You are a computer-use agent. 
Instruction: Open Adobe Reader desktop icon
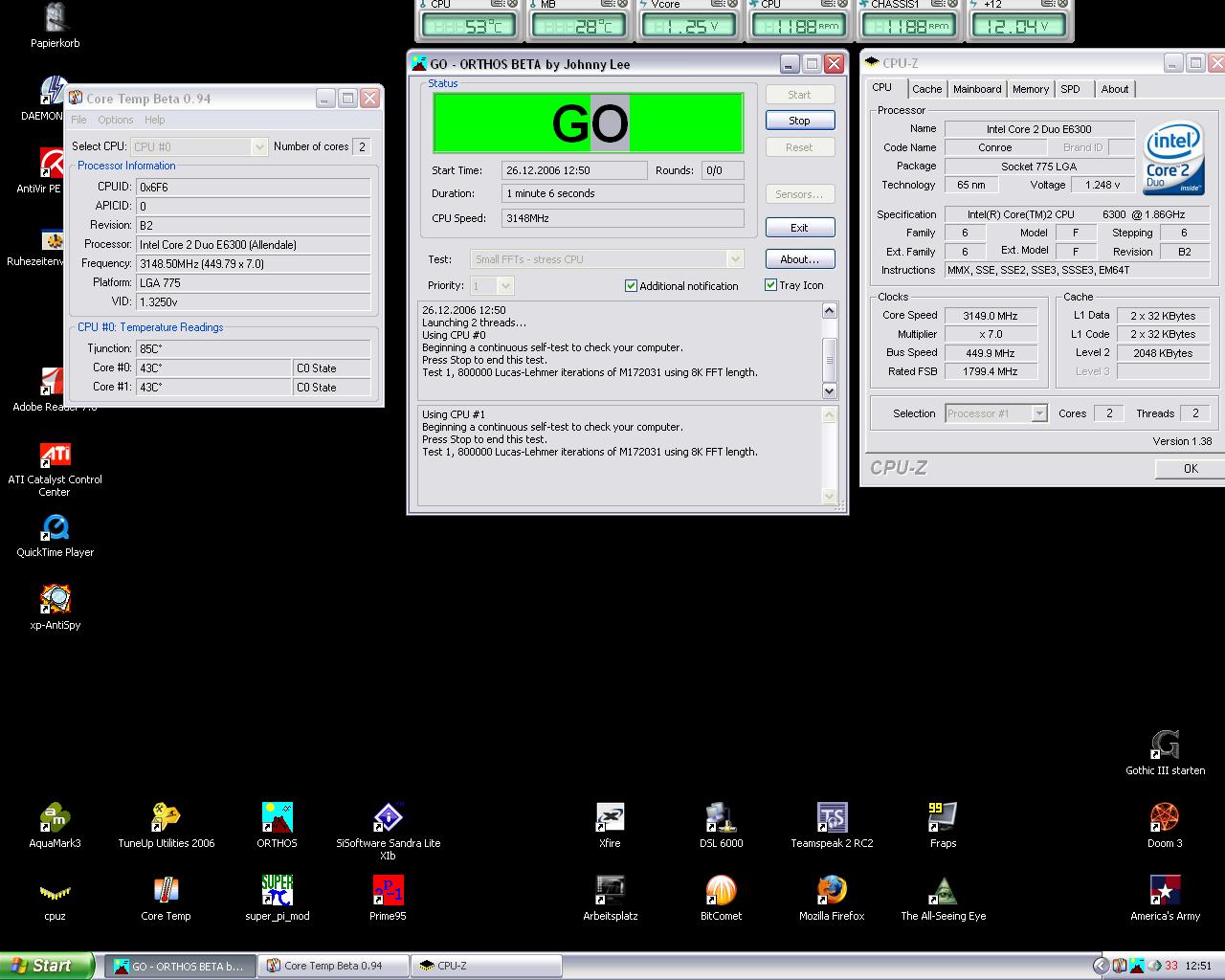click(52, 382)
